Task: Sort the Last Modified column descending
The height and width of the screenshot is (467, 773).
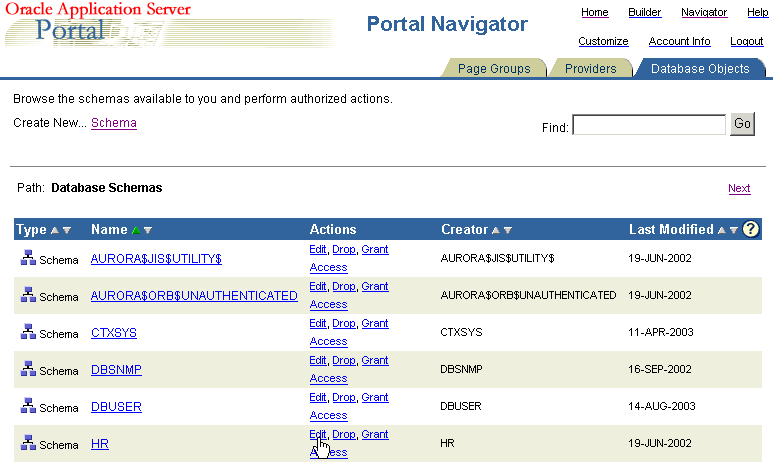Action: pyautogui.click(x=734, y=230)
